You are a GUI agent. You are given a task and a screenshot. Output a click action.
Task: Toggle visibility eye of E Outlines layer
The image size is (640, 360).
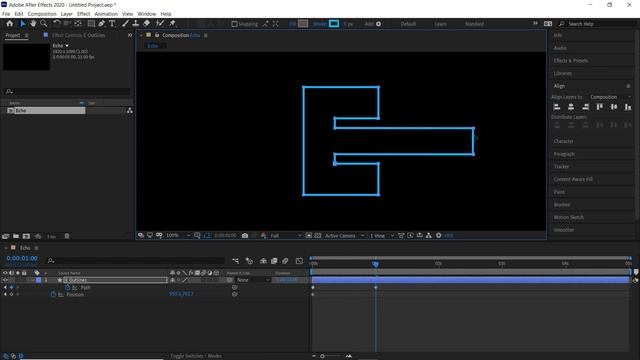click(5, 280)
